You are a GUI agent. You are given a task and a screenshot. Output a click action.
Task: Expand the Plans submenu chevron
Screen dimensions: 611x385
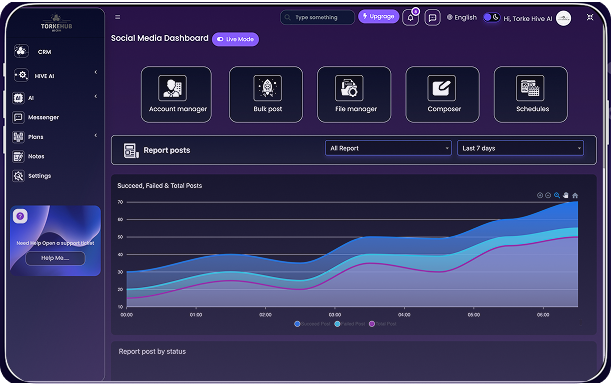pos(96,135)
